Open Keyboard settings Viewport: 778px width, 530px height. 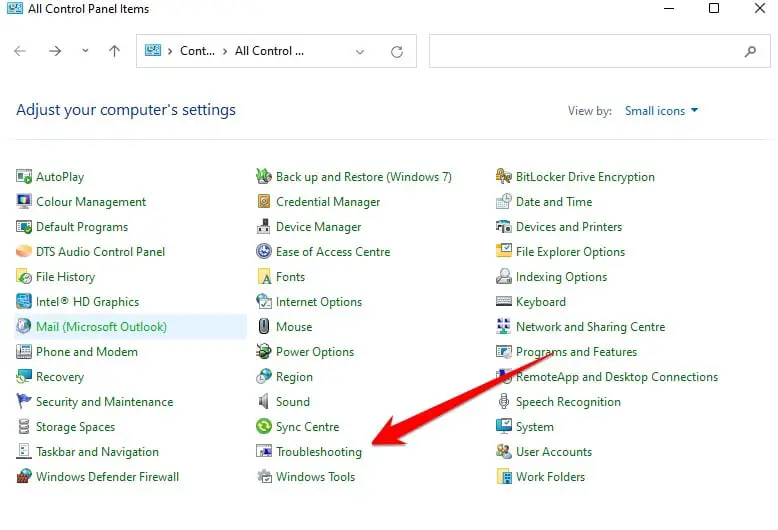tap(541, 302)
